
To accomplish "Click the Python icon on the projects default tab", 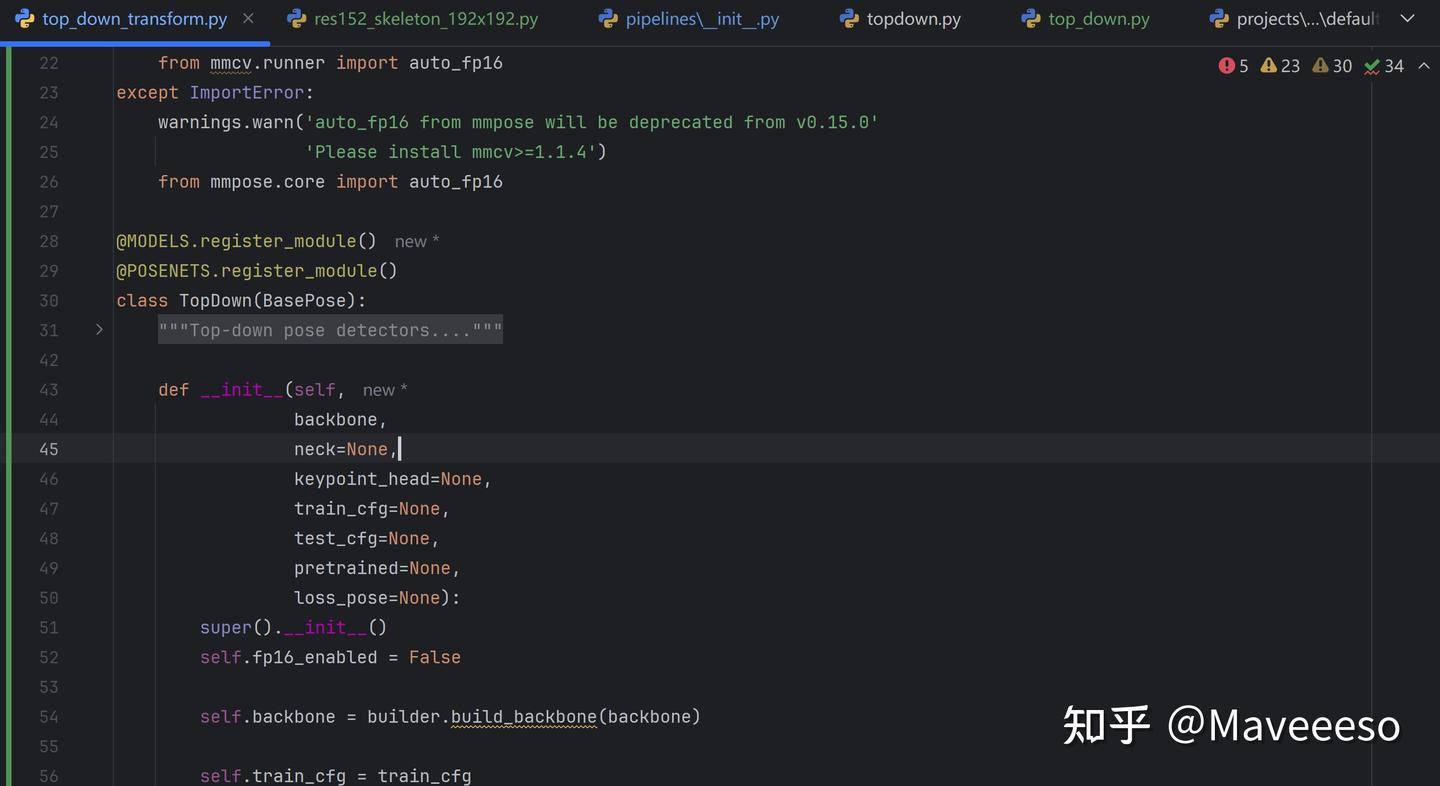I will pyautogui.click(x=1217, y=18).
